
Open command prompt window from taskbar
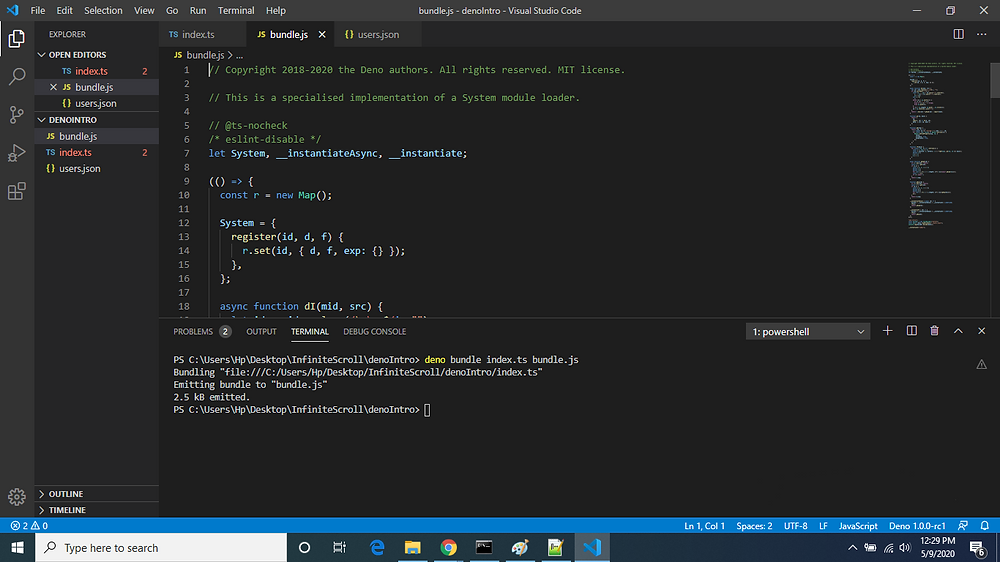484,547
